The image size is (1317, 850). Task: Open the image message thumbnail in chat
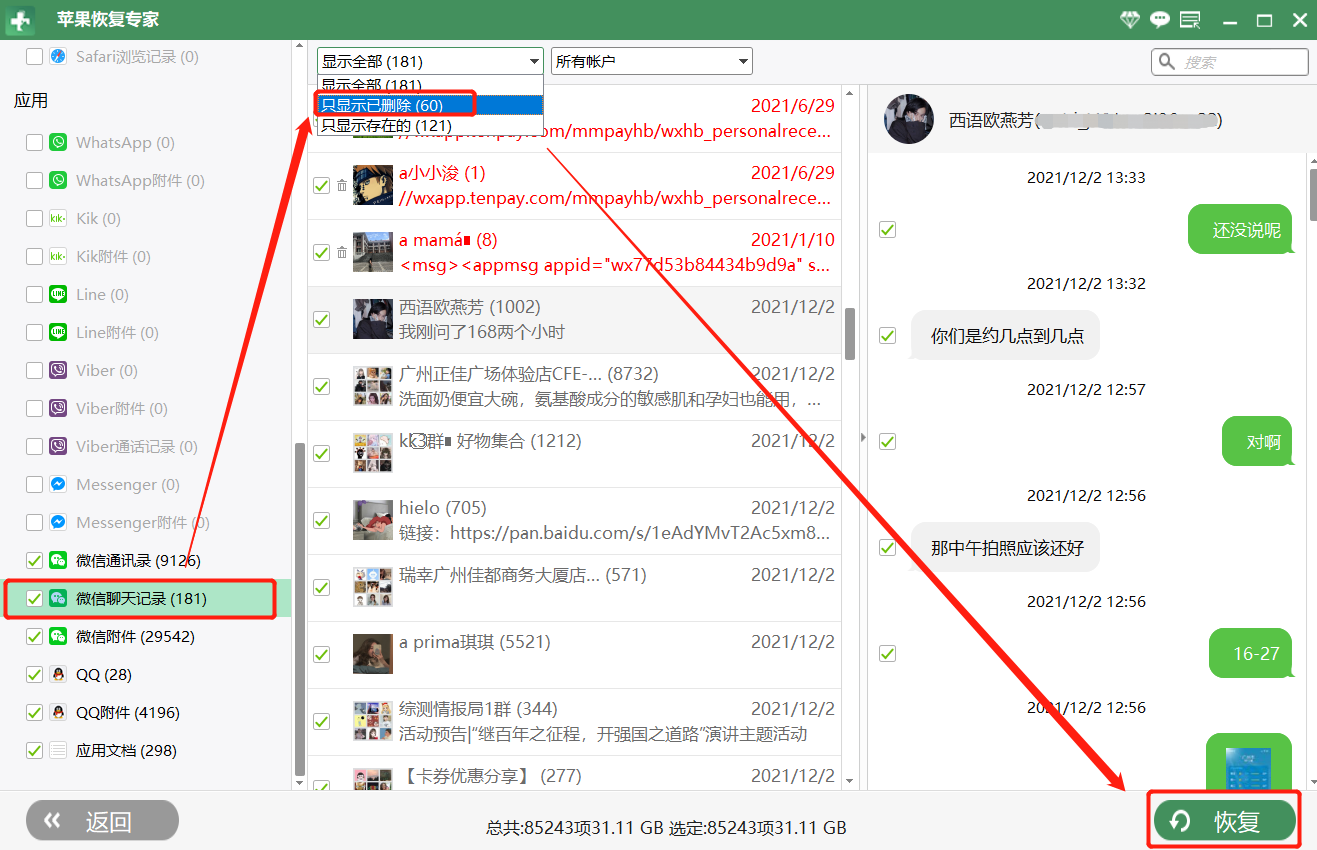(x=1249, y=767)
